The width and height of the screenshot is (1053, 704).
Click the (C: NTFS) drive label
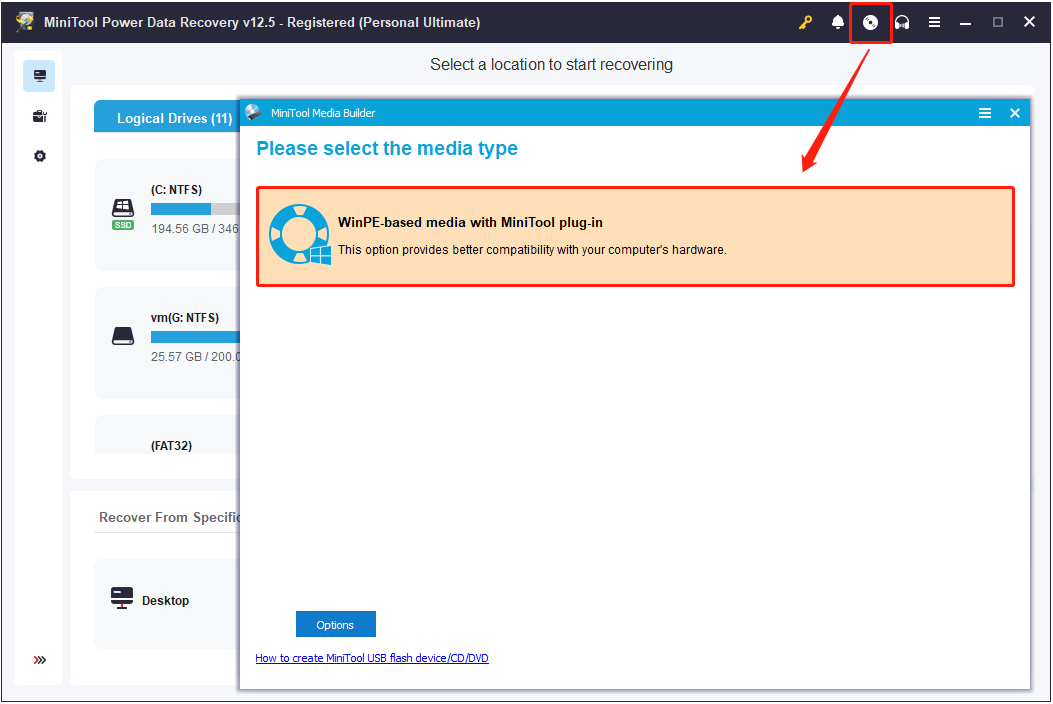[x=176, y=189]
